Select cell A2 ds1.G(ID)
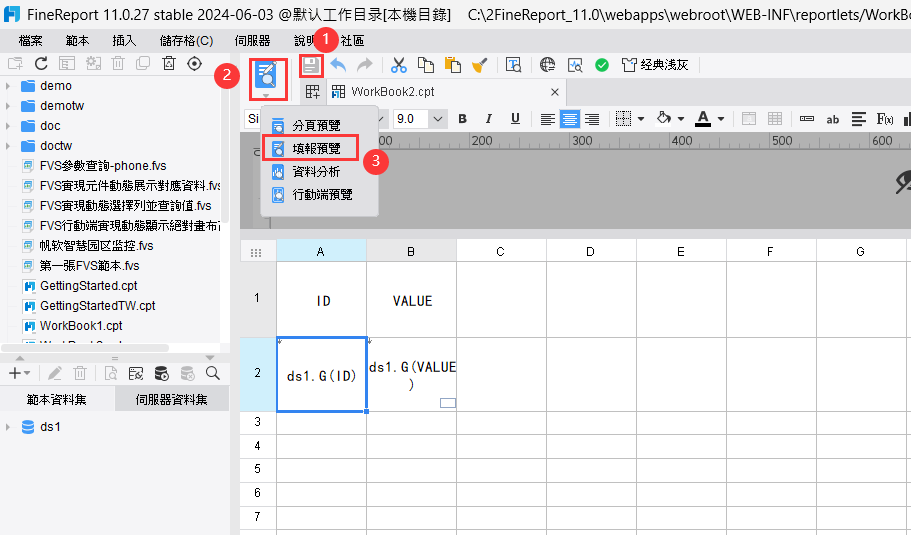This screenshot has height=535, width=911. [x=321, y=375]
